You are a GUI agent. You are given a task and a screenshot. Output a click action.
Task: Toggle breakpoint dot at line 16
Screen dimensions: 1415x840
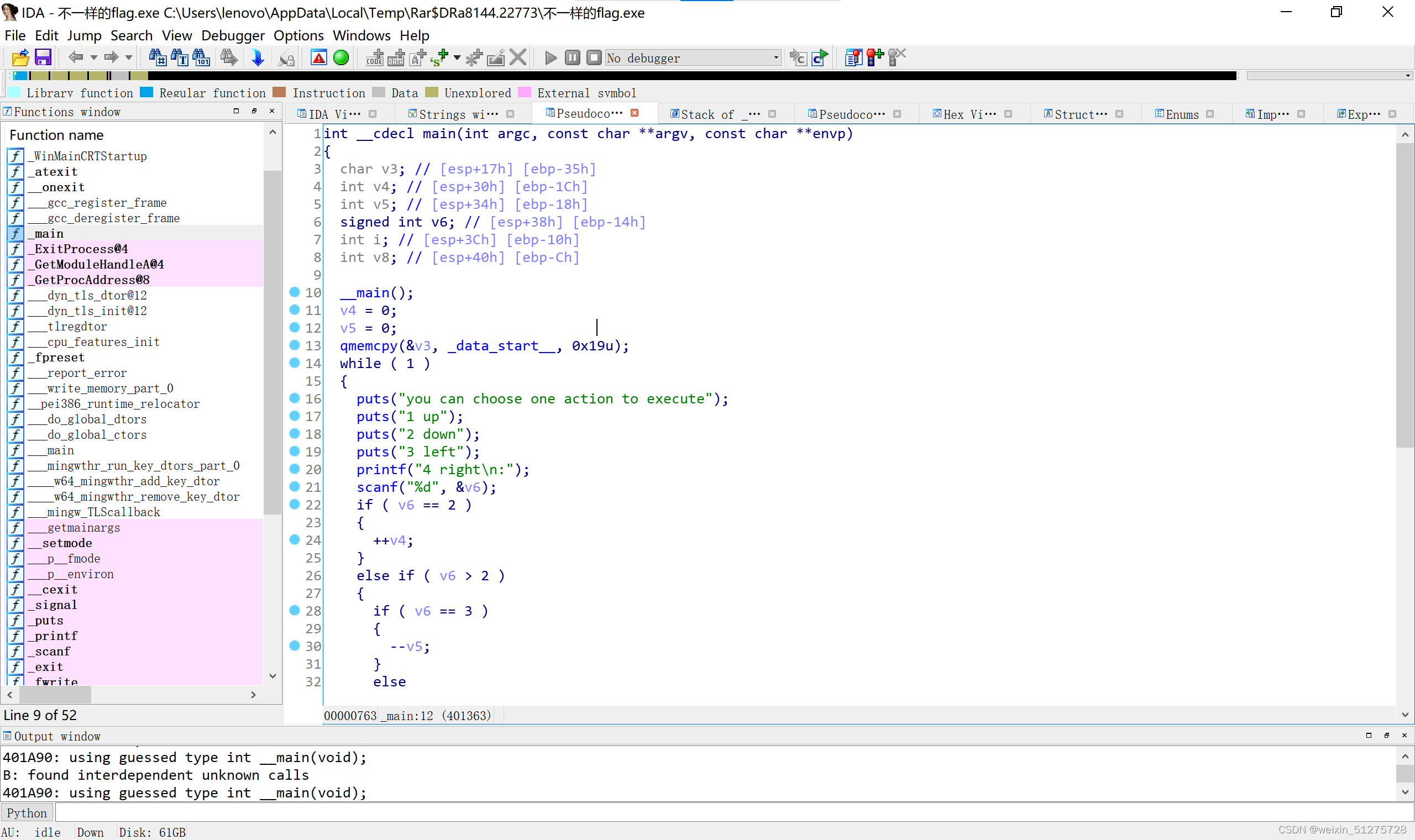point(294,398)
